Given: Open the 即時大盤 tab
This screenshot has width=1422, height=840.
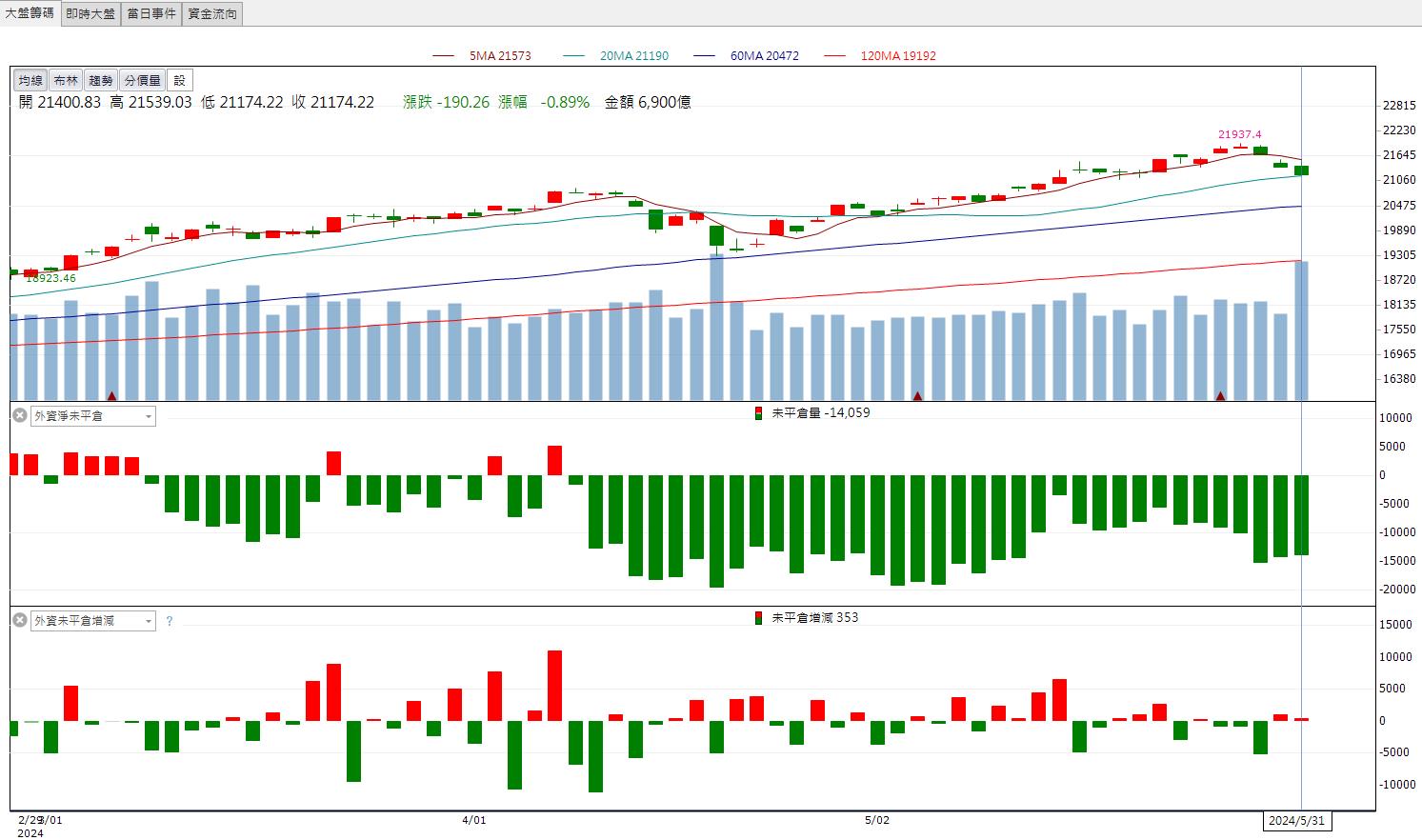Looking at the screenshot, I should tap(90, 13).
